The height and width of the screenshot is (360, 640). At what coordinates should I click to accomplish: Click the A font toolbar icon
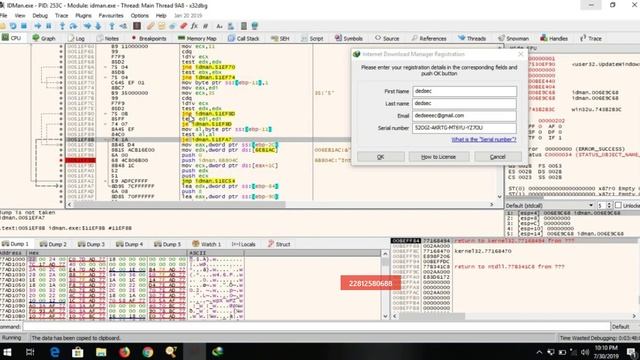tap(219, 26)
